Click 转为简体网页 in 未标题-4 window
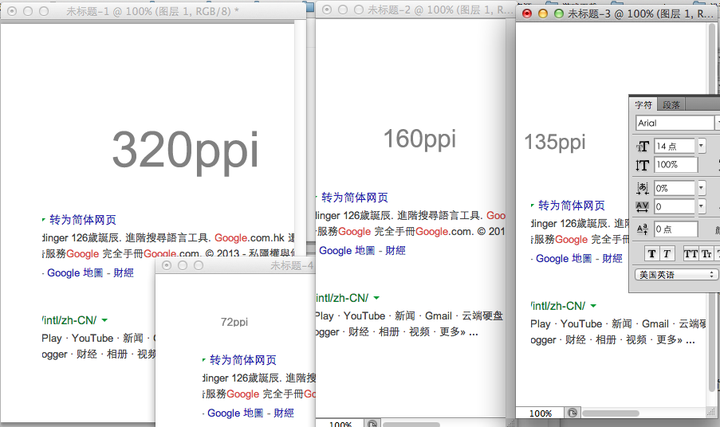This screenshot has height=427, width=720. pyautogui.click(x=243, y=360)
